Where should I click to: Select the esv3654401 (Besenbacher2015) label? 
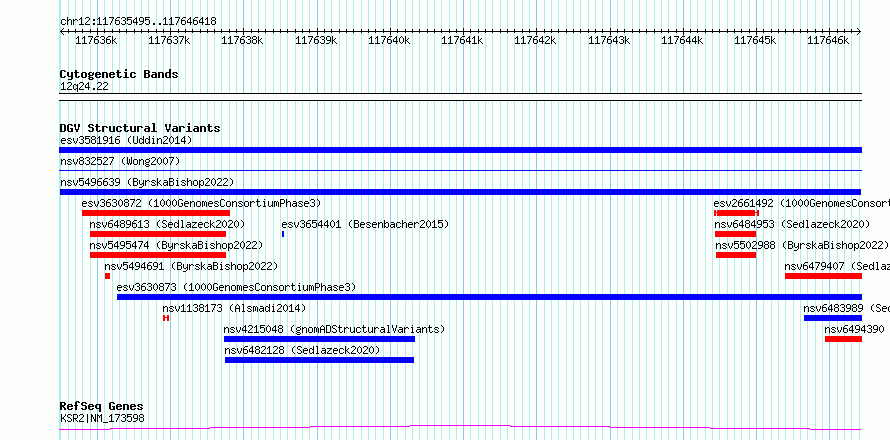tap(365, 225)
